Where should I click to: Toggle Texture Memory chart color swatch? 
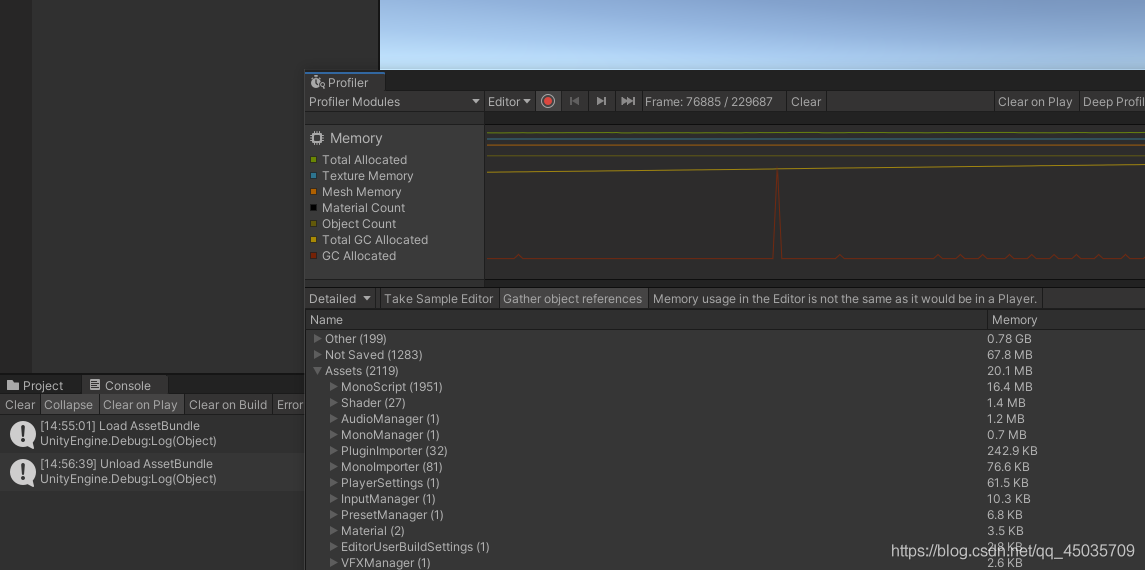314,176
